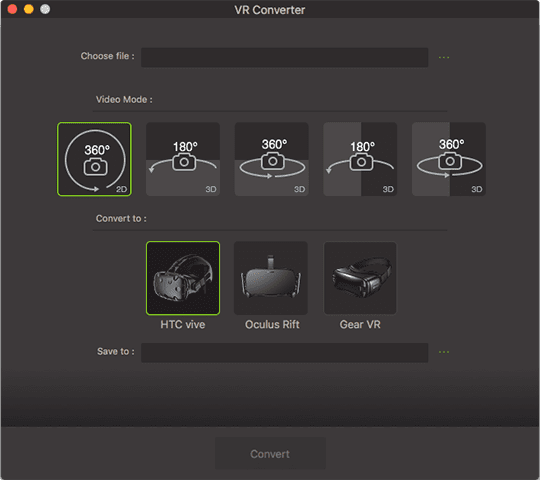The image size is (540, 480).
Task: Click the Gear VR text label
Action: click(x=360, y=324)
